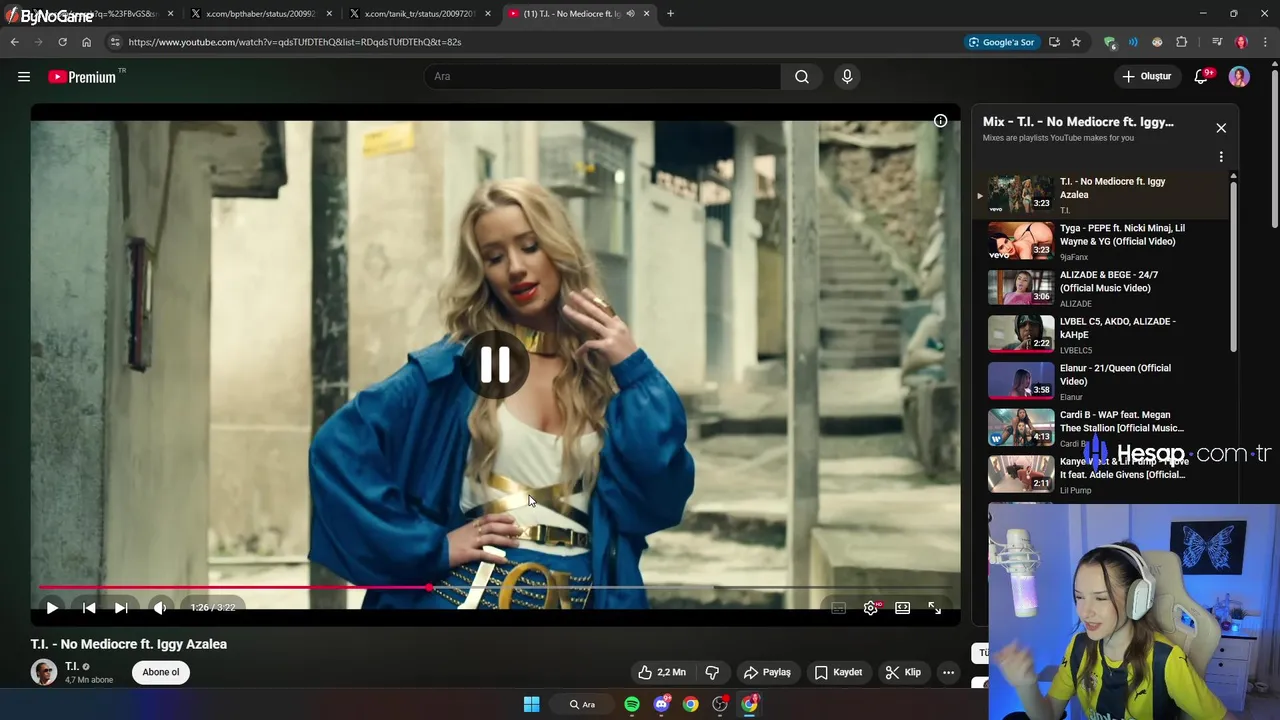Viewport: 1280px width, 720px height.
Task: Play Cardi B - WAP from mix
Action: (1100, 428)
